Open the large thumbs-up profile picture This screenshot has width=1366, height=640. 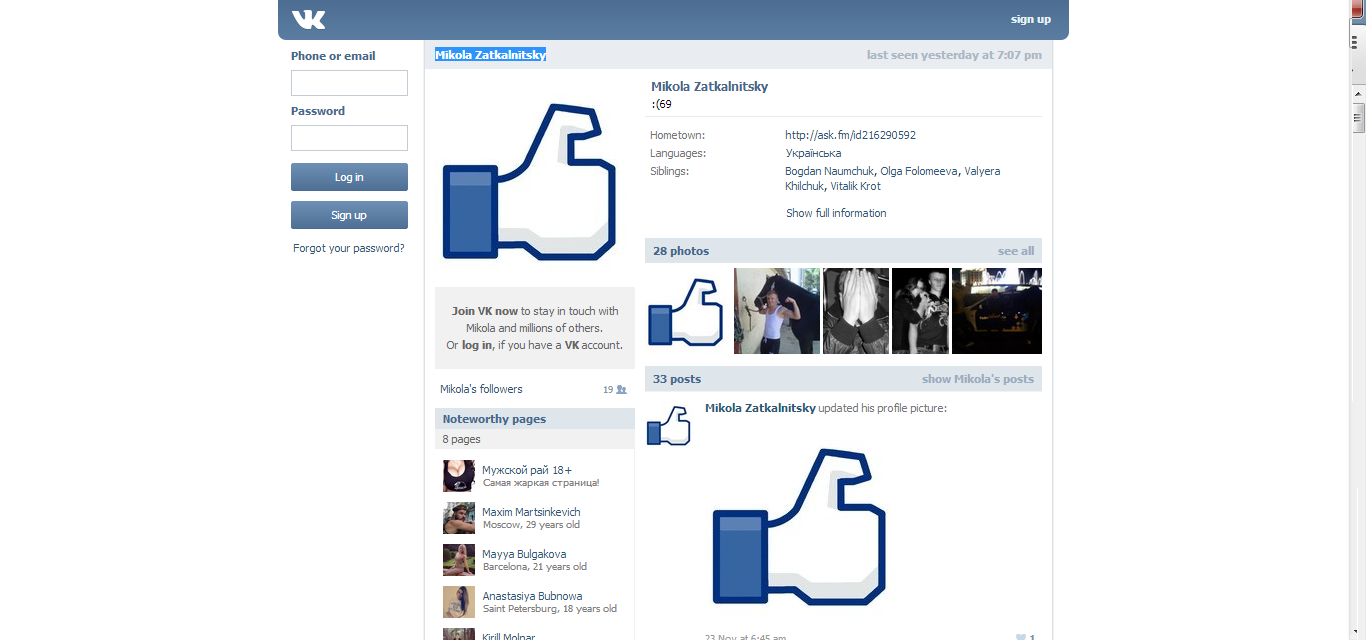point(529,182)
